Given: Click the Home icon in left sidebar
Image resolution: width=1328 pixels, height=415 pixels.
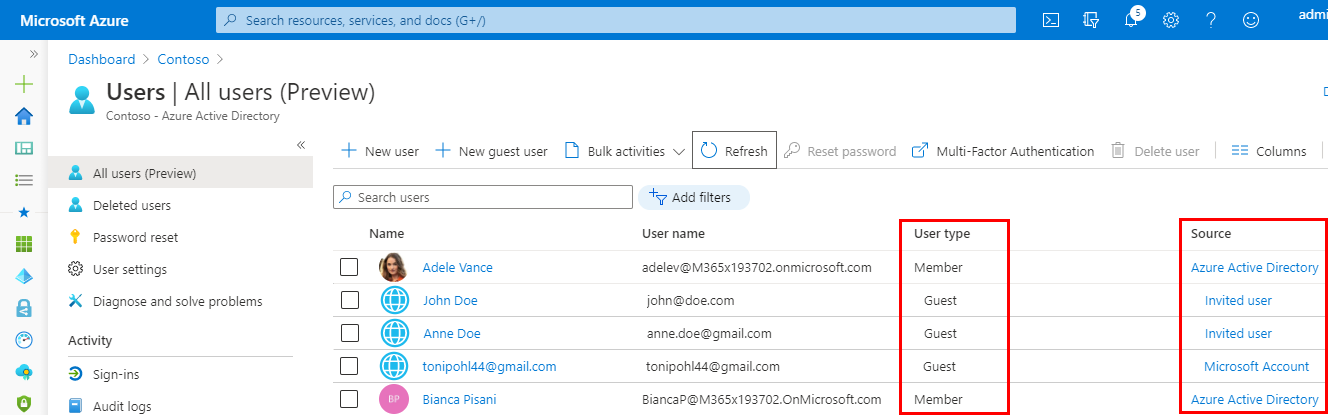Looking at the screenshot, I should 24,116.
